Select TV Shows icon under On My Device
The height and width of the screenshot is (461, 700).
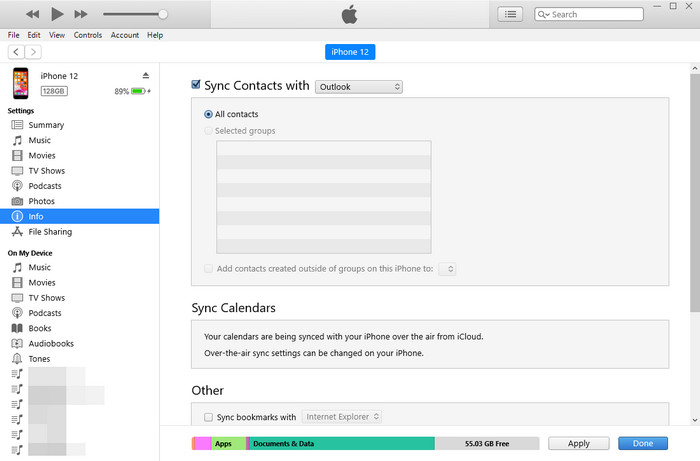17,298
